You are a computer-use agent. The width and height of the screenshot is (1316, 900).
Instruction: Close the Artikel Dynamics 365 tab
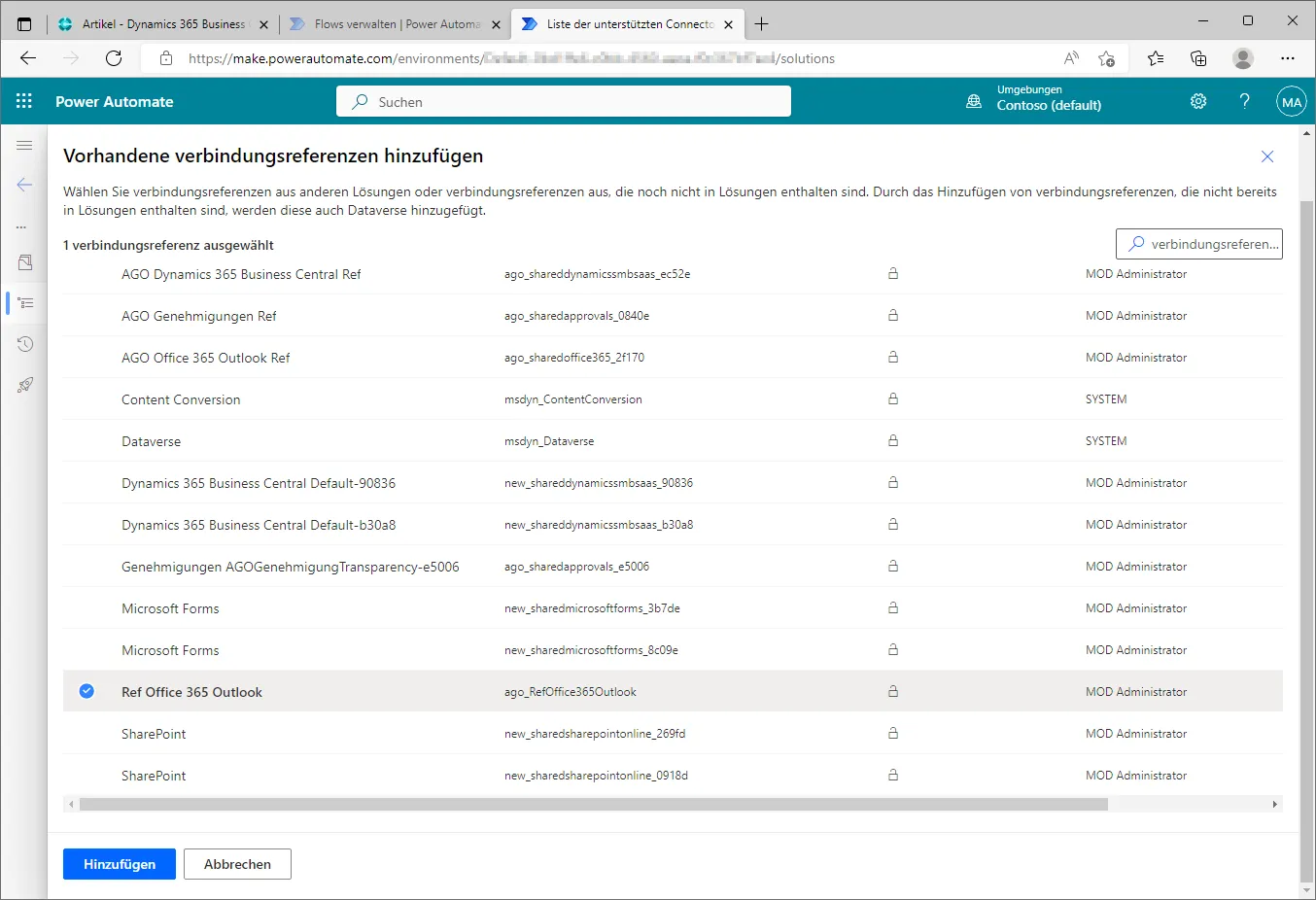(263, 24)
